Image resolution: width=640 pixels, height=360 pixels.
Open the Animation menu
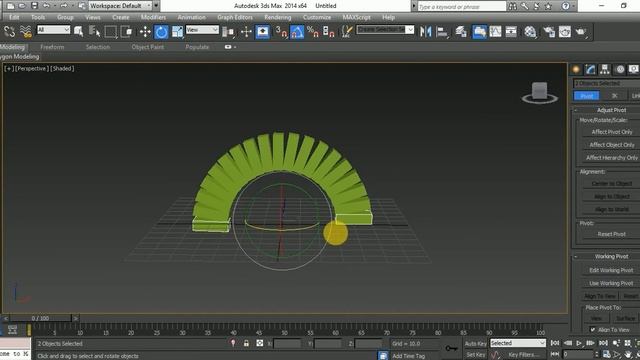pyautogui.click(x=191, y=17)
